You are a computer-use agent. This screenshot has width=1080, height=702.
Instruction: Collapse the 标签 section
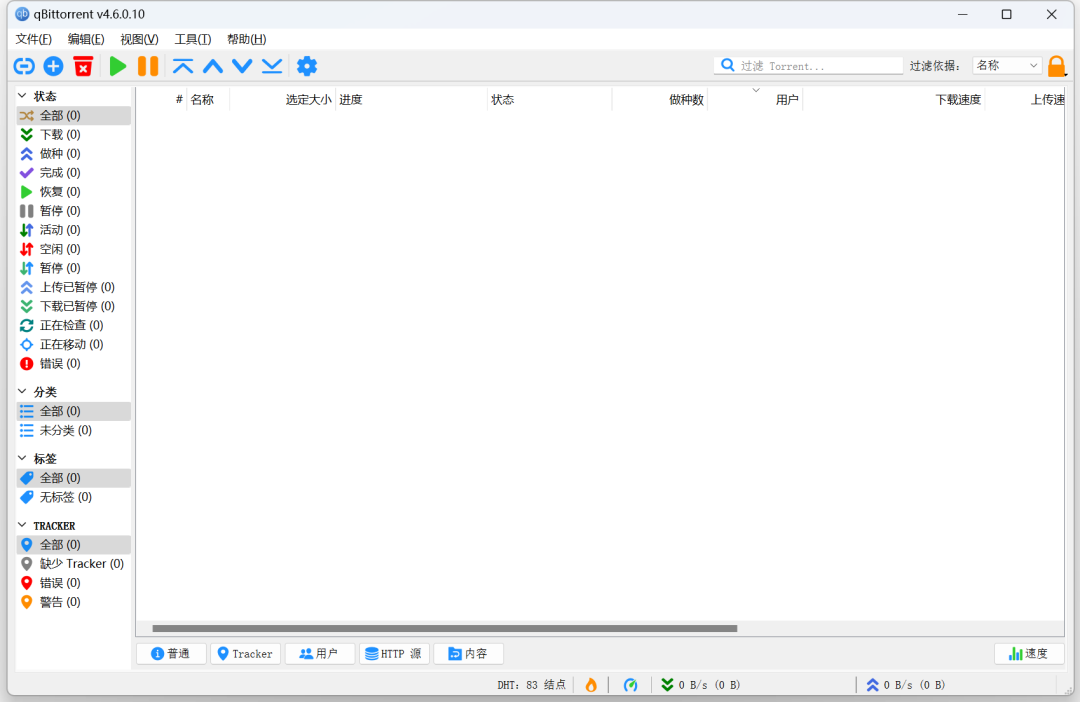(x=22, y=458)
